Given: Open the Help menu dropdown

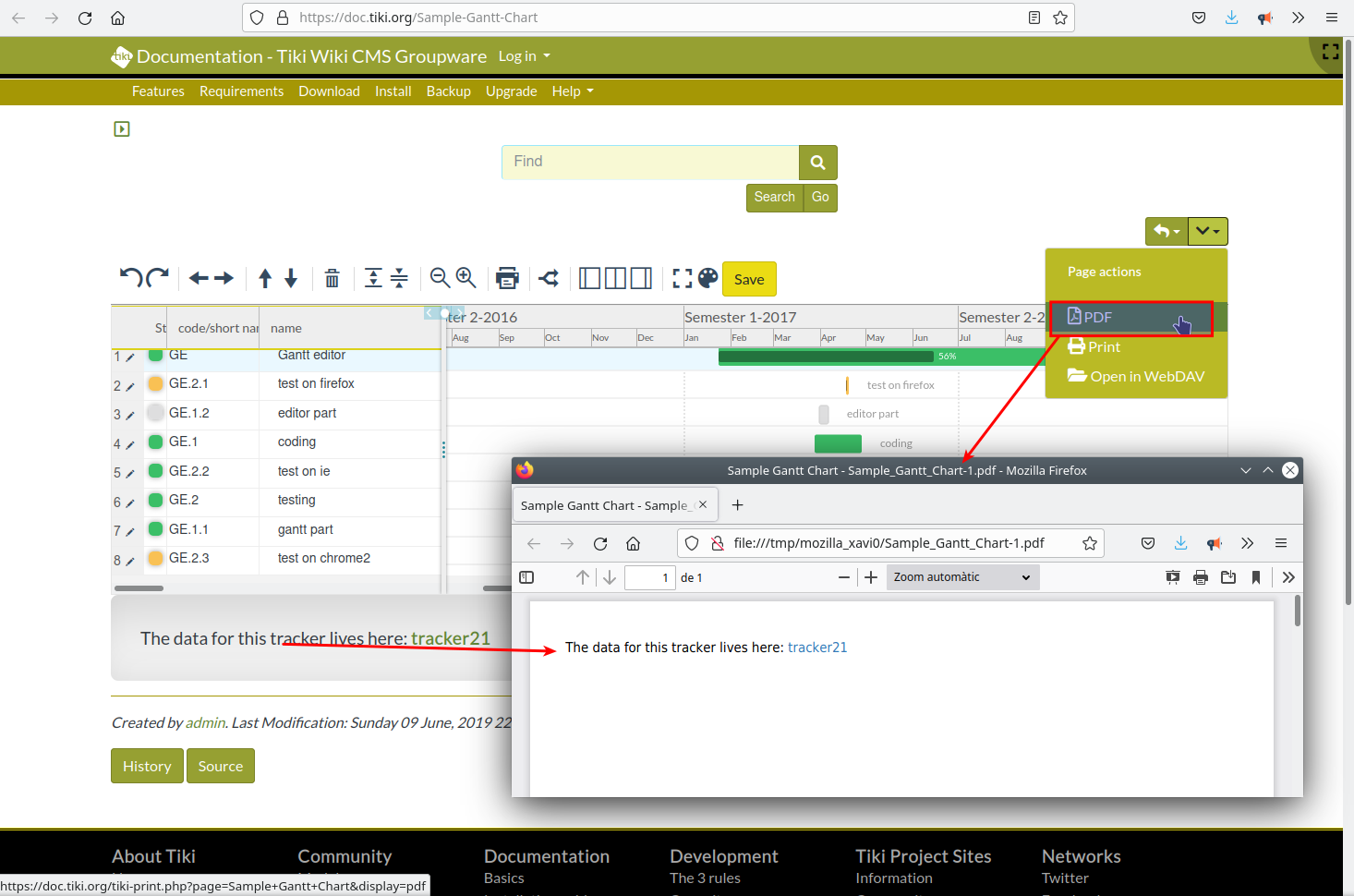Looking at the screenshot, I should (573, 91).
